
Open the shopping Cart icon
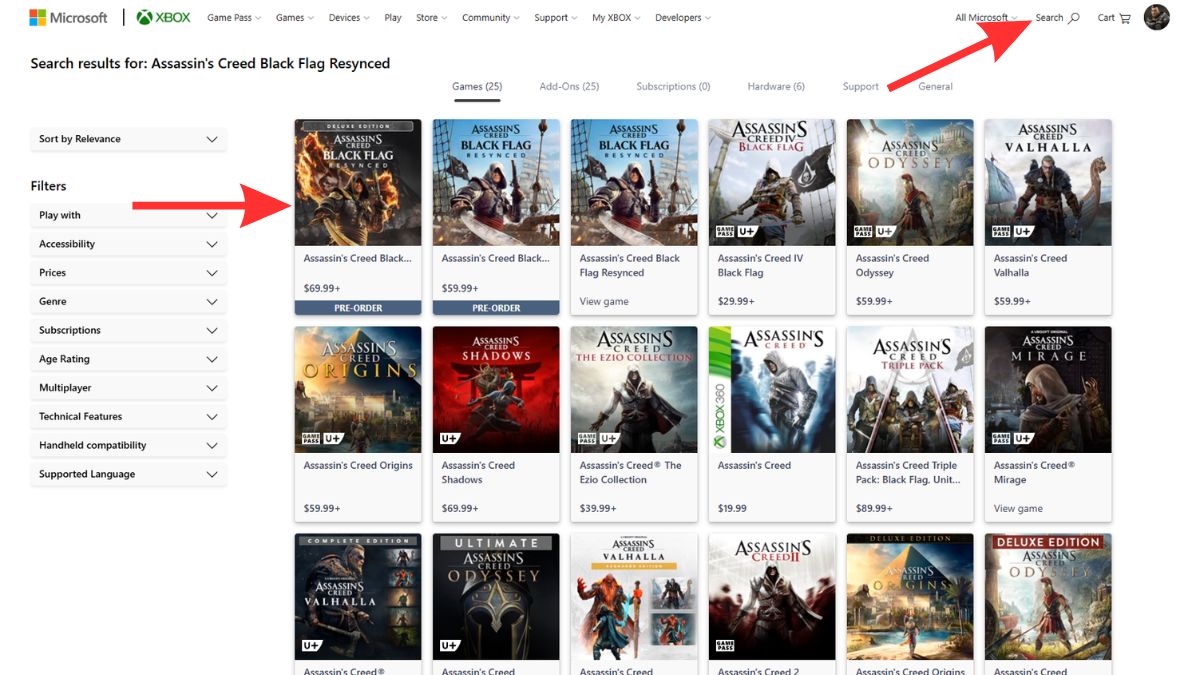pos(1125,18)
